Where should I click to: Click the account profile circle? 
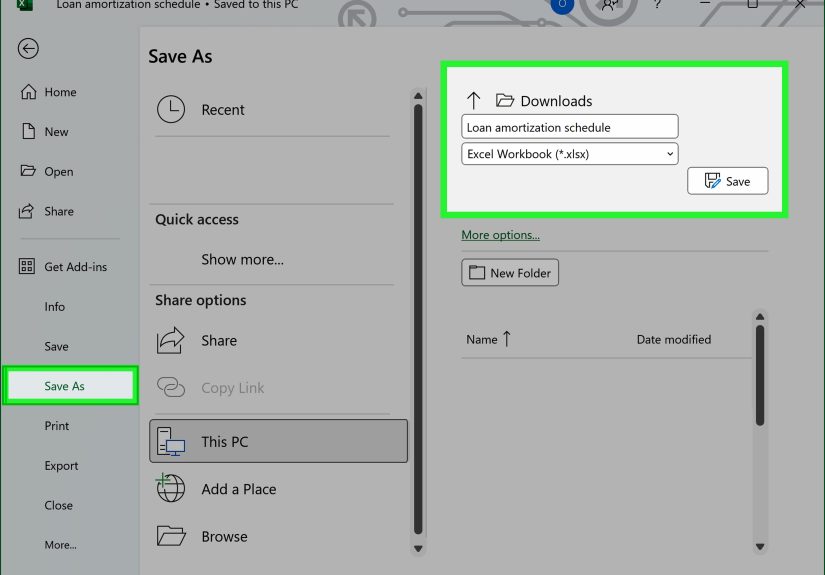coord(562,5)
